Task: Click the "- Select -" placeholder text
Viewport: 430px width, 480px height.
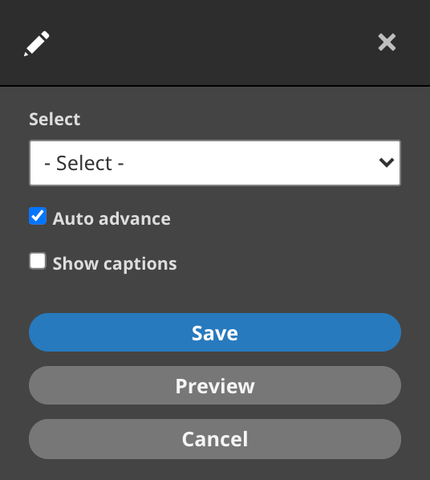Action: pos(84,163)
